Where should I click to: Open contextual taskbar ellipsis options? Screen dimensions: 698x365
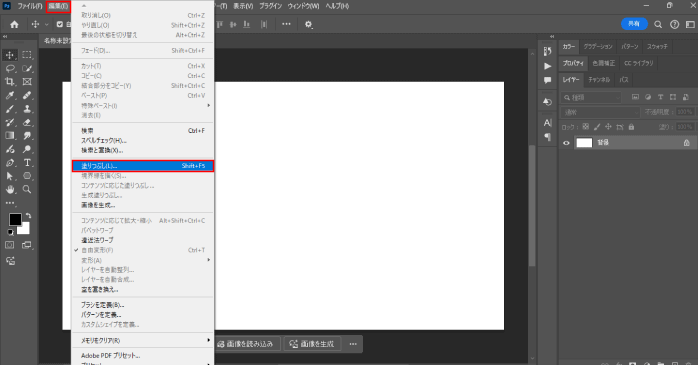(353, 344)
